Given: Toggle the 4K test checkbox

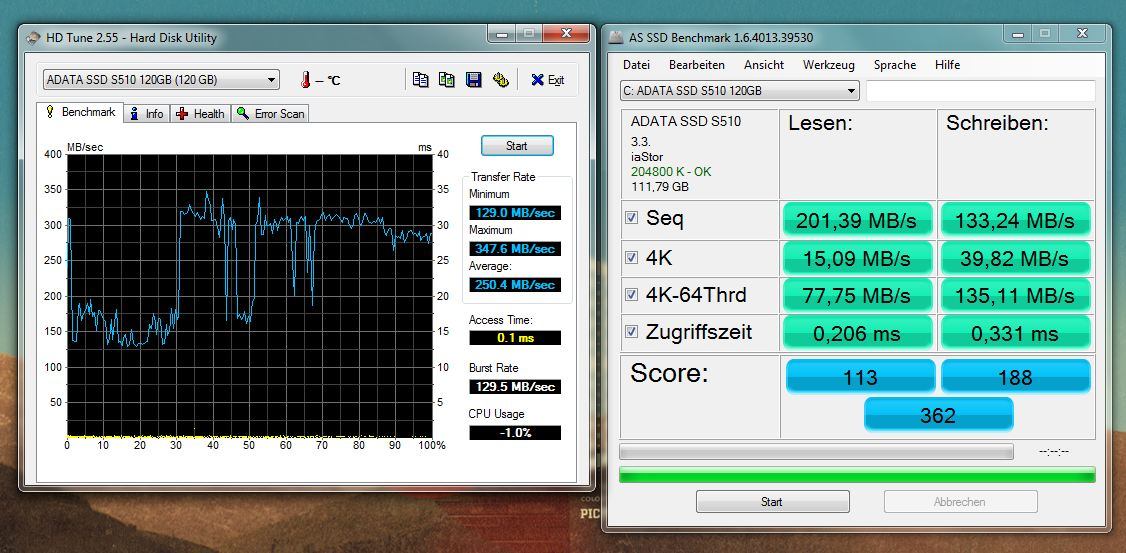Looking at the screenshot, I should coord(631,257).
